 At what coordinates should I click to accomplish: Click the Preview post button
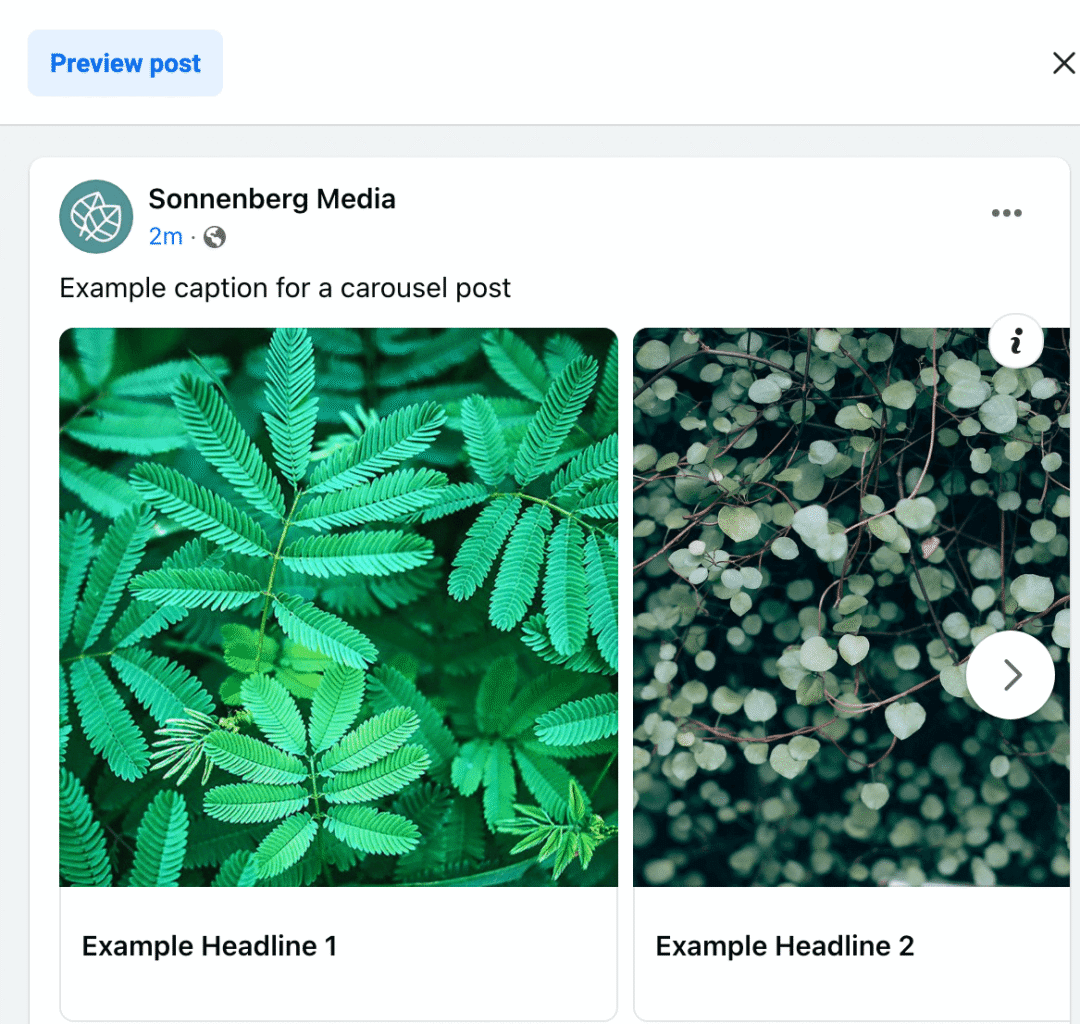pos(124,63)
